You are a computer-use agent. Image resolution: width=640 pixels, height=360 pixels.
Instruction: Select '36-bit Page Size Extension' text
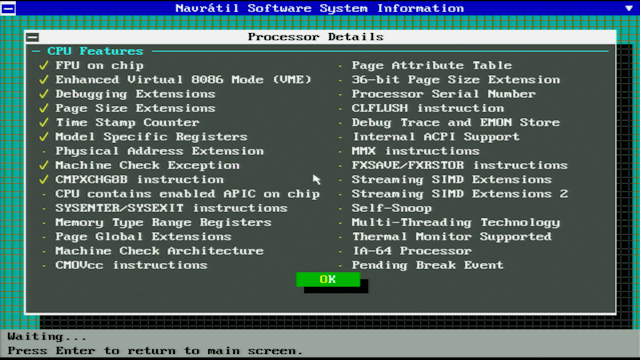[456, 80]
